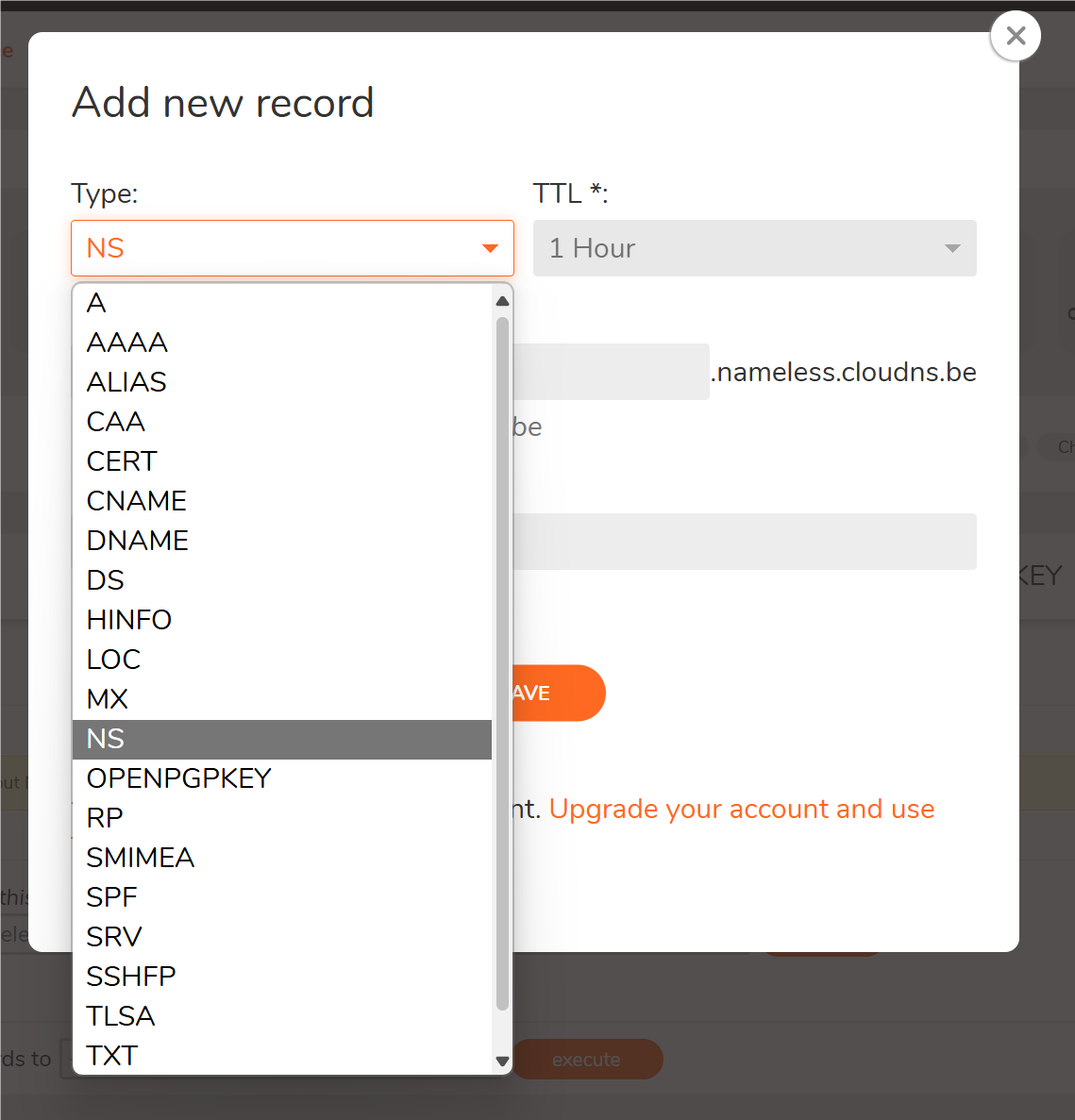Click the list scrollbar up arrow
This screenshot has width=1075, height=1120.
[x=502, y=301]
